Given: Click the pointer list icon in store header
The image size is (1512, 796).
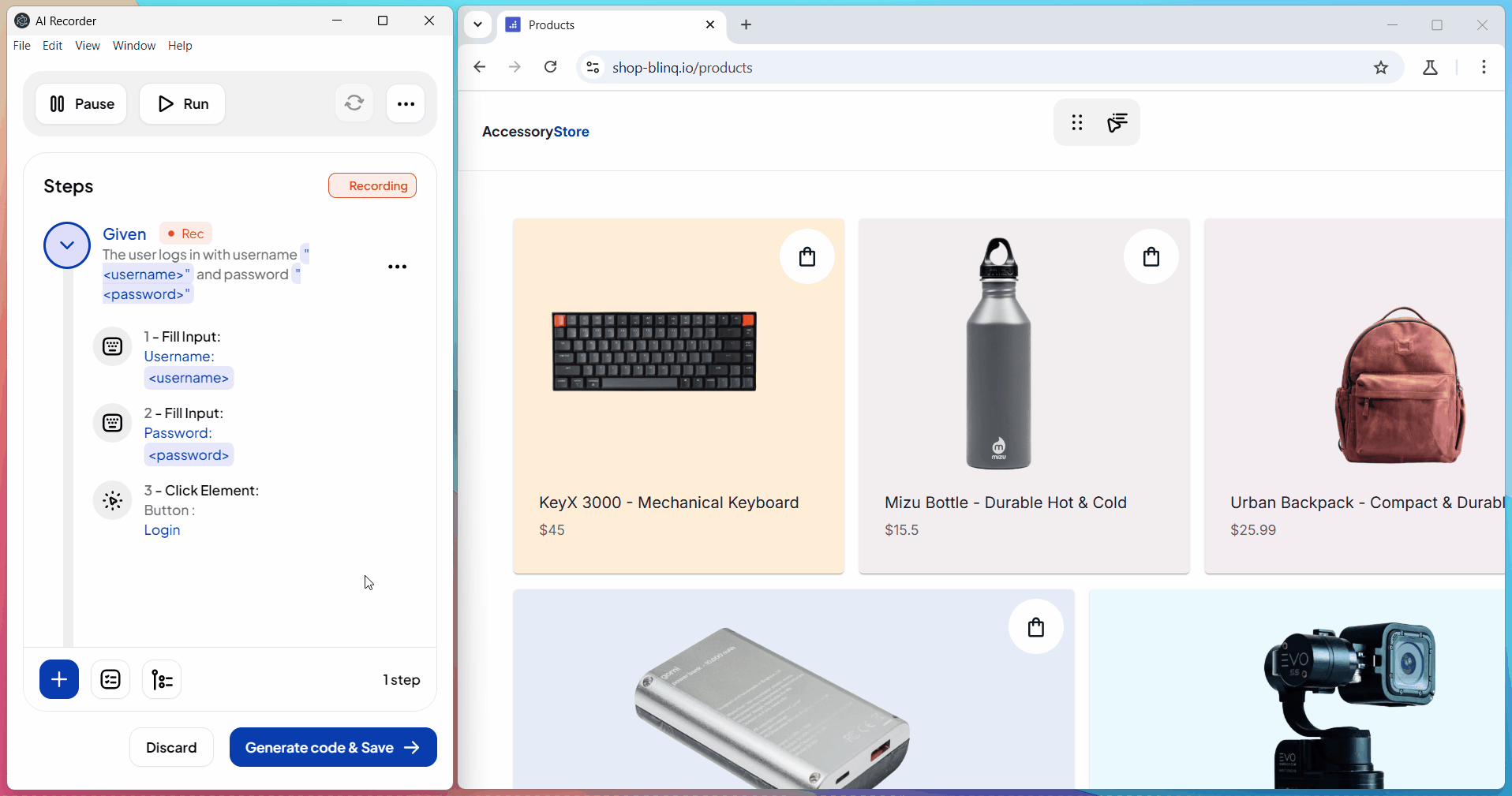Looking at the screenshot, I should tap(1117, 122).
